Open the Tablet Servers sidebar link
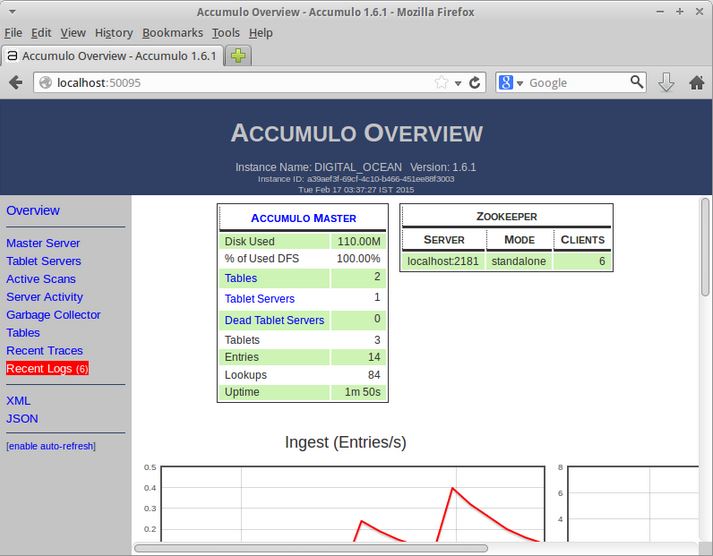This screenshot has height=556, width=713. (44, 261)
